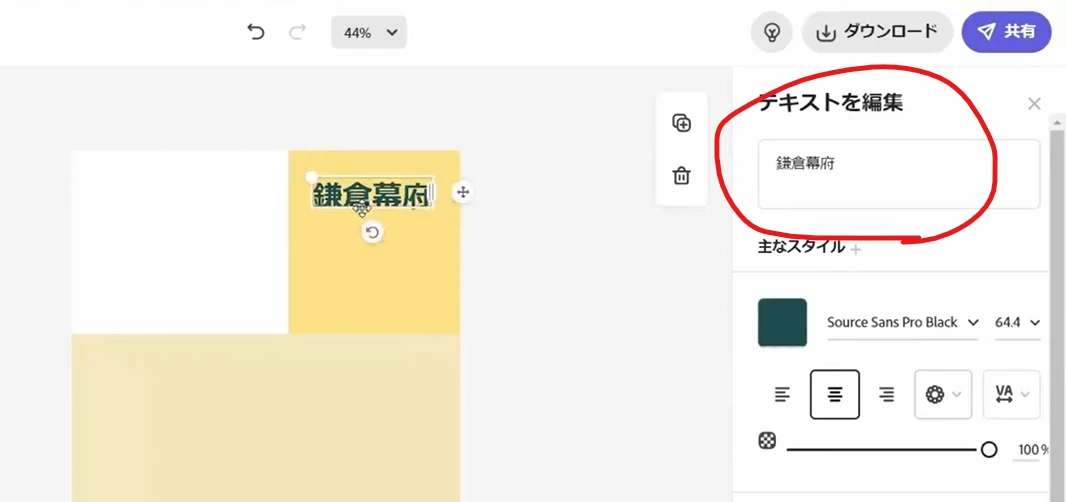The height and width of the screenshot is (502, 1066).
Task: Expand the 64.4 font size dropdown
Action: (1017, 322)
